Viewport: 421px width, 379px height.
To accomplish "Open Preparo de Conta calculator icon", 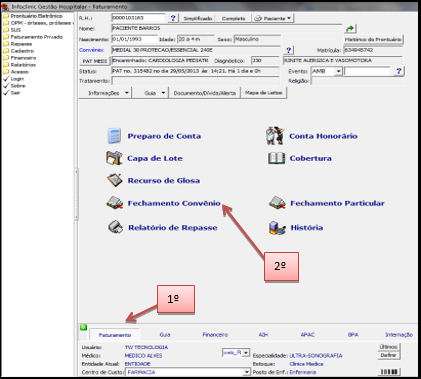I will coord(114,136).
